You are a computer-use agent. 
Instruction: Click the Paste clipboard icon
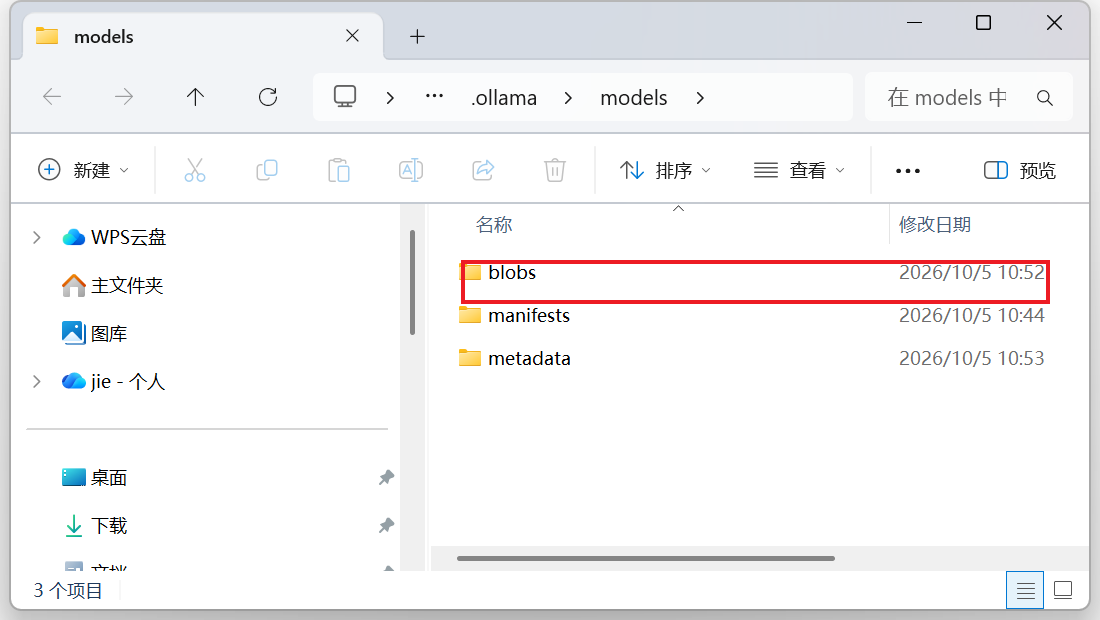[339, 170]
